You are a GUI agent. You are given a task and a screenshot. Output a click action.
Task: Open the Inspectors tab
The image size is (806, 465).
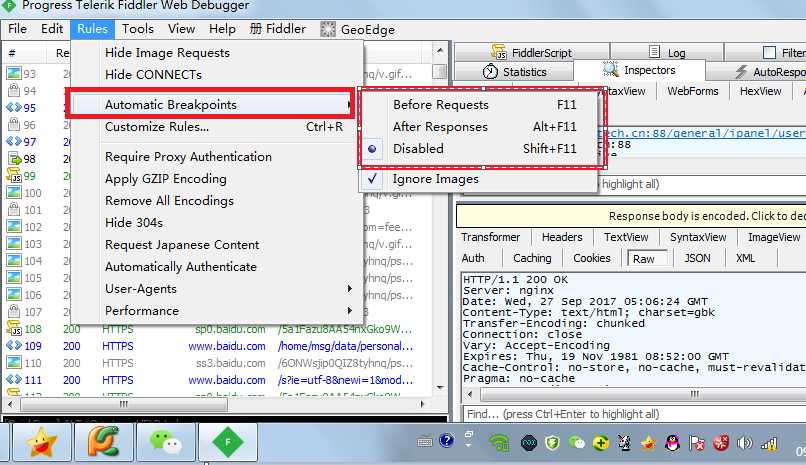(639, 70)
